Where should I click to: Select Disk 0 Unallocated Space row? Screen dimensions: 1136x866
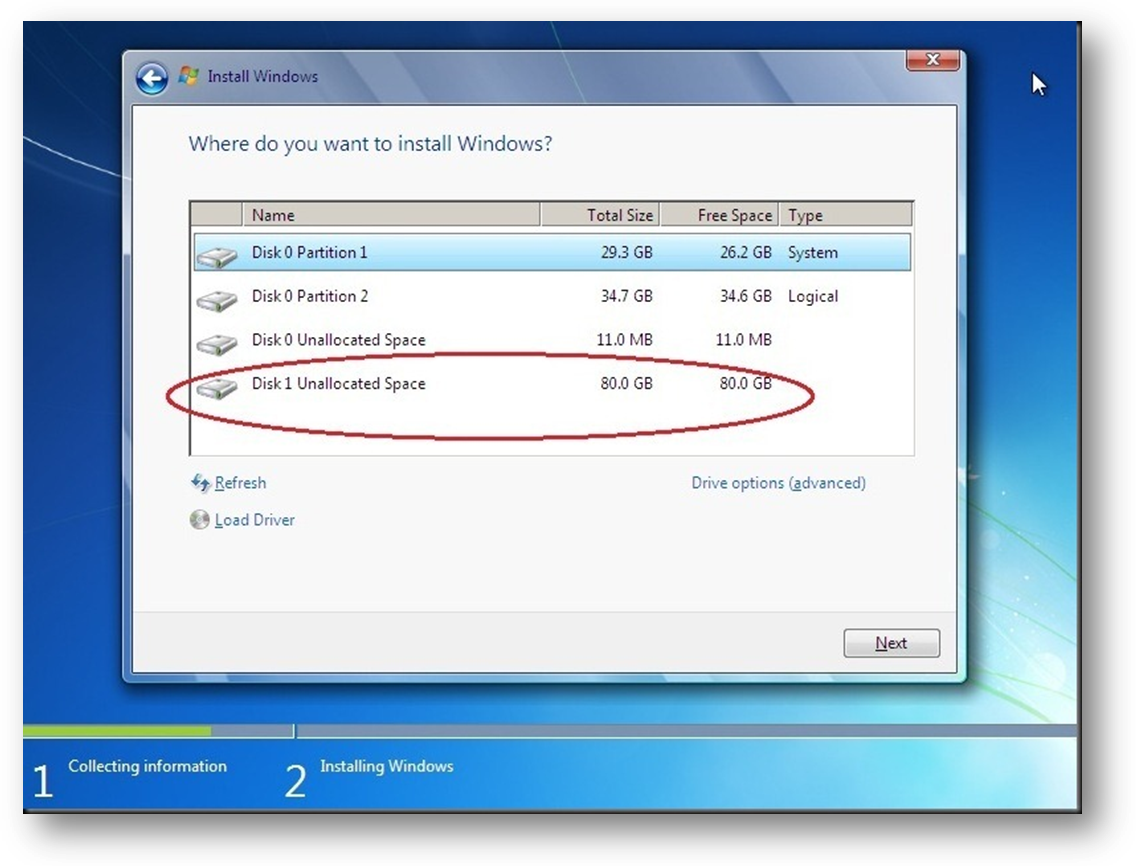tap(552, 340)
